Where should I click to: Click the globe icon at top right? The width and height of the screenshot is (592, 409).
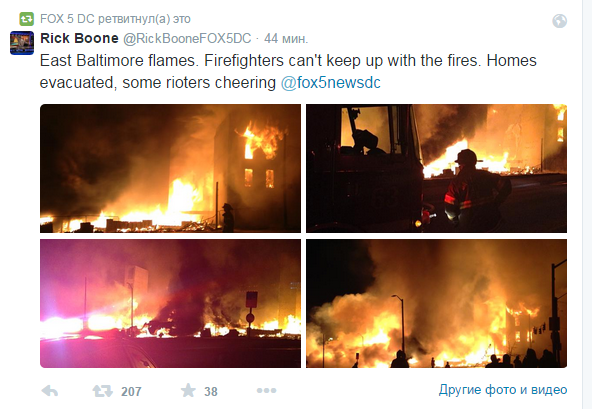tap(560, 21)
